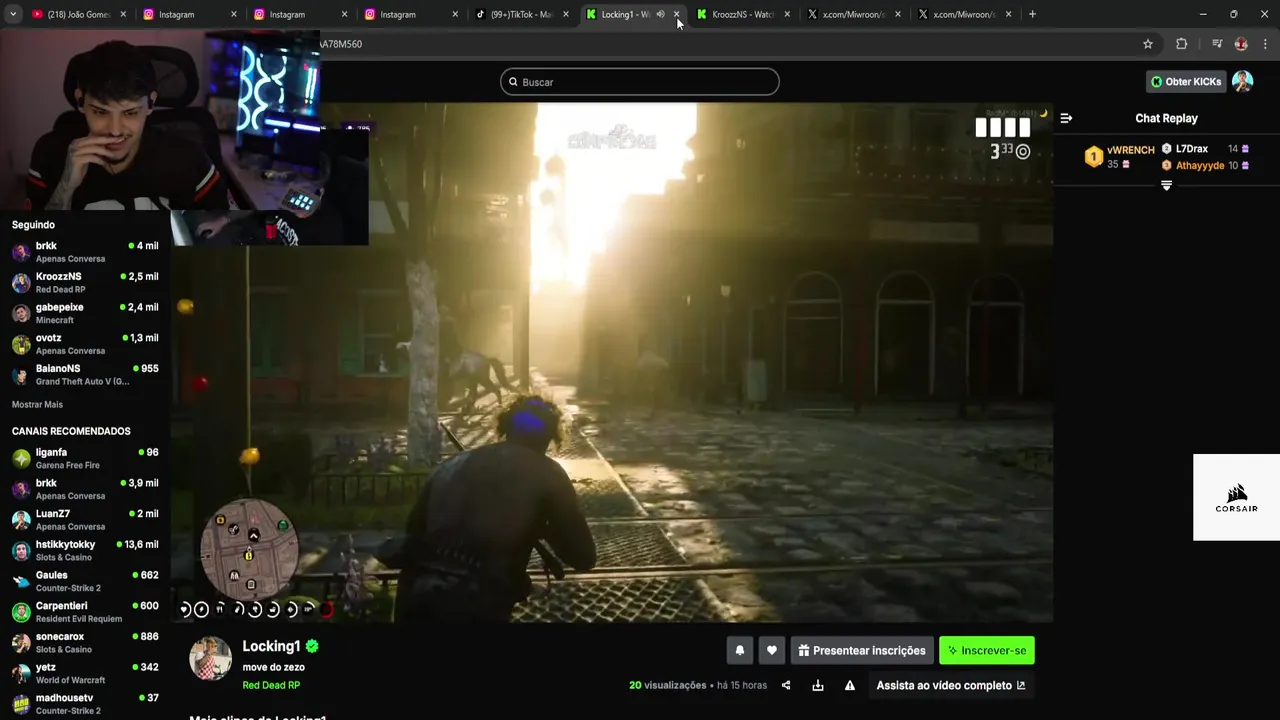1280x720 pixels.
Task: Close the Locking1 browser tab
Action: 677,14
